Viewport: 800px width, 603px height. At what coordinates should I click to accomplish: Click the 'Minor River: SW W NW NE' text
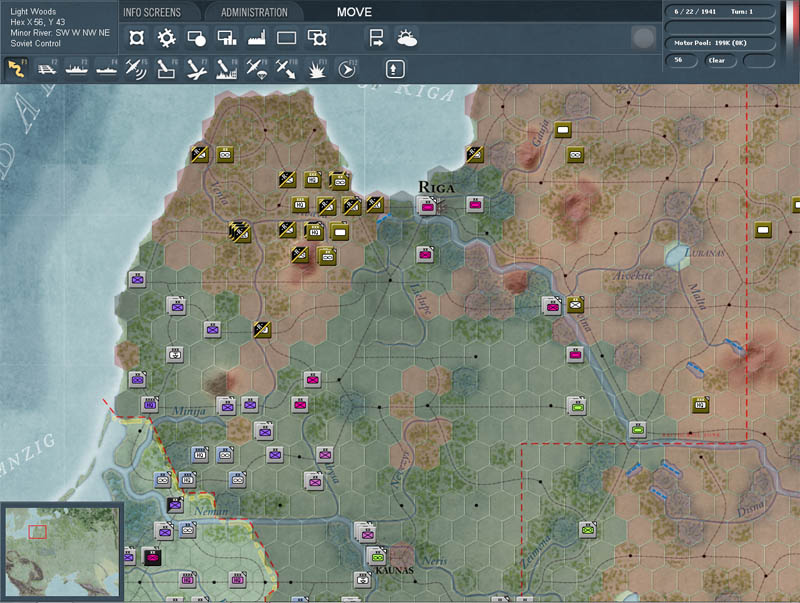(60, 33)
